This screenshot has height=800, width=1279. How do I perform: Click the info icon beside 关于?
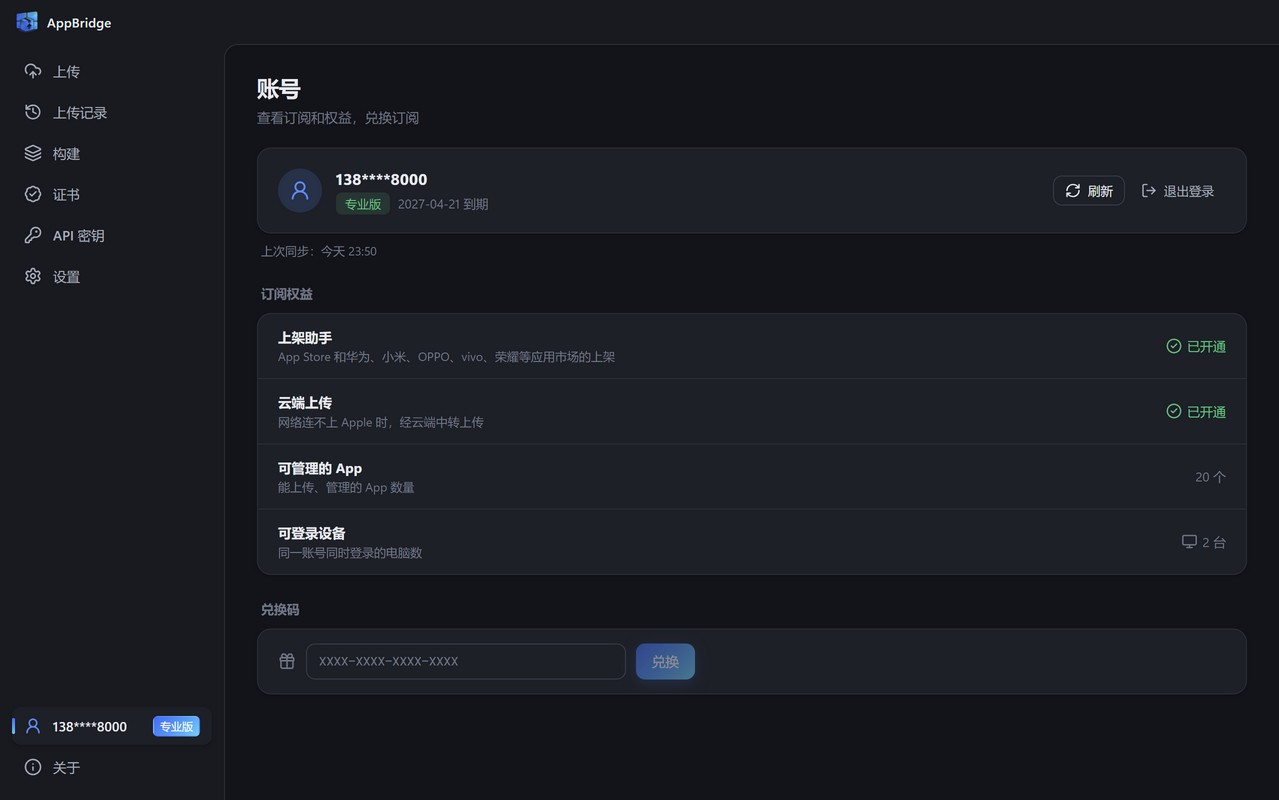(33, 767)
